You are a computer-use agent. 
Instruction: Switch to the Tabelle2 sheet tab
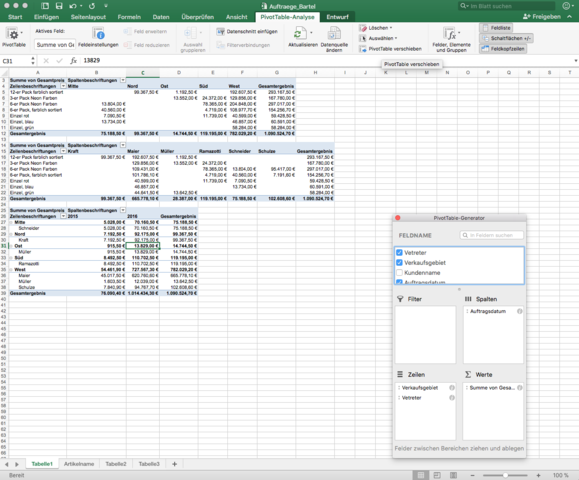tap(116, 464)
